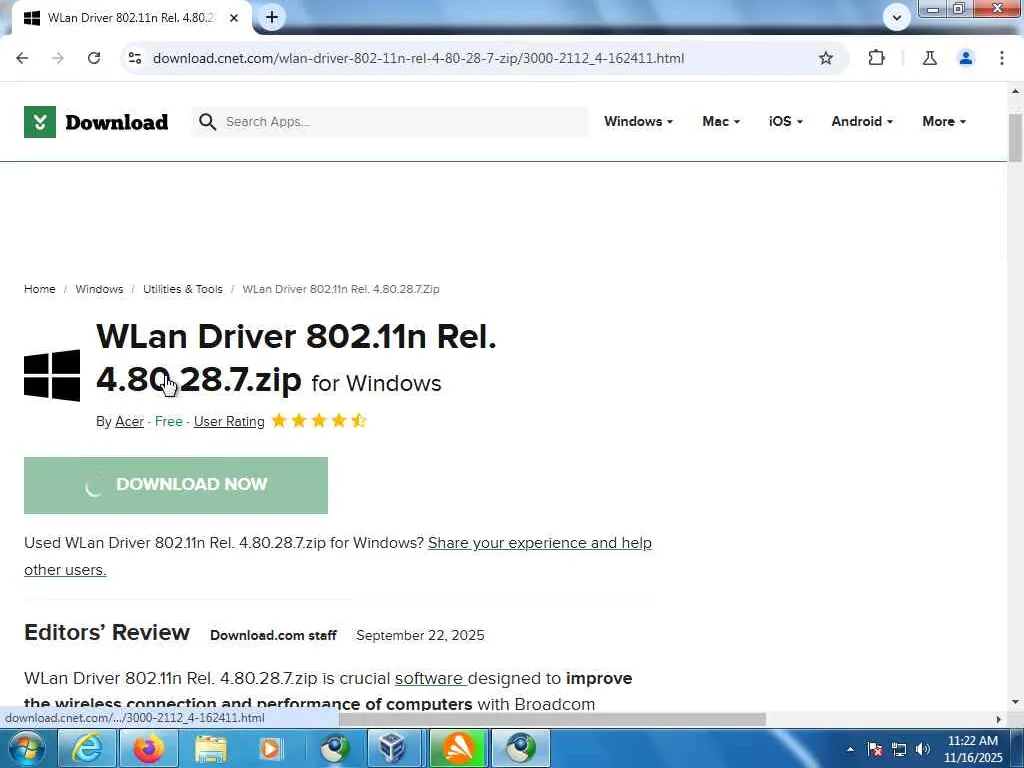Expand the iOS menu
This screenshot has width=1024, height=768.
tap(786, 121)
